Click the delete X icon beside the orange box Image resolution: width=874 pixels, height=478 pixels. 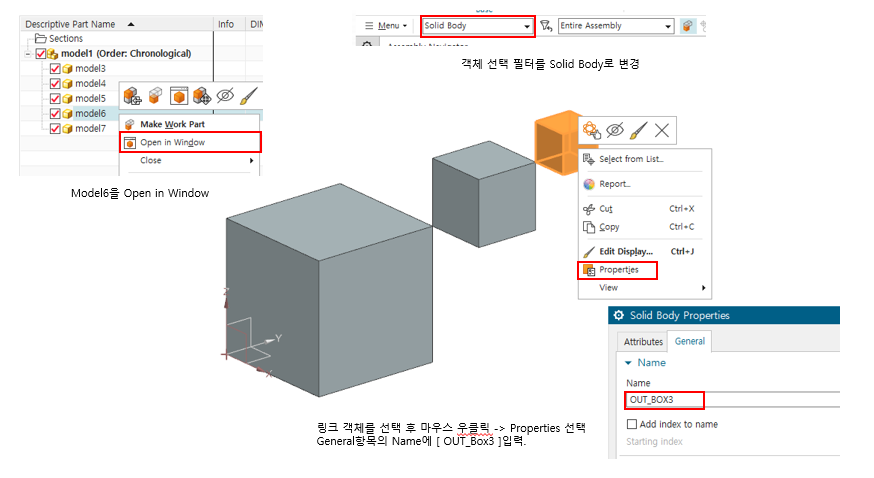point(662,129)
